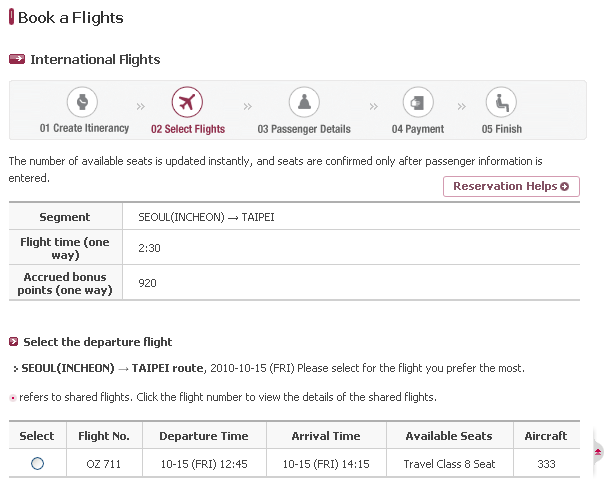Click the 02 Select Flights step label
Viewport: 610px width, 489px height.
click(x=188, y=129)
